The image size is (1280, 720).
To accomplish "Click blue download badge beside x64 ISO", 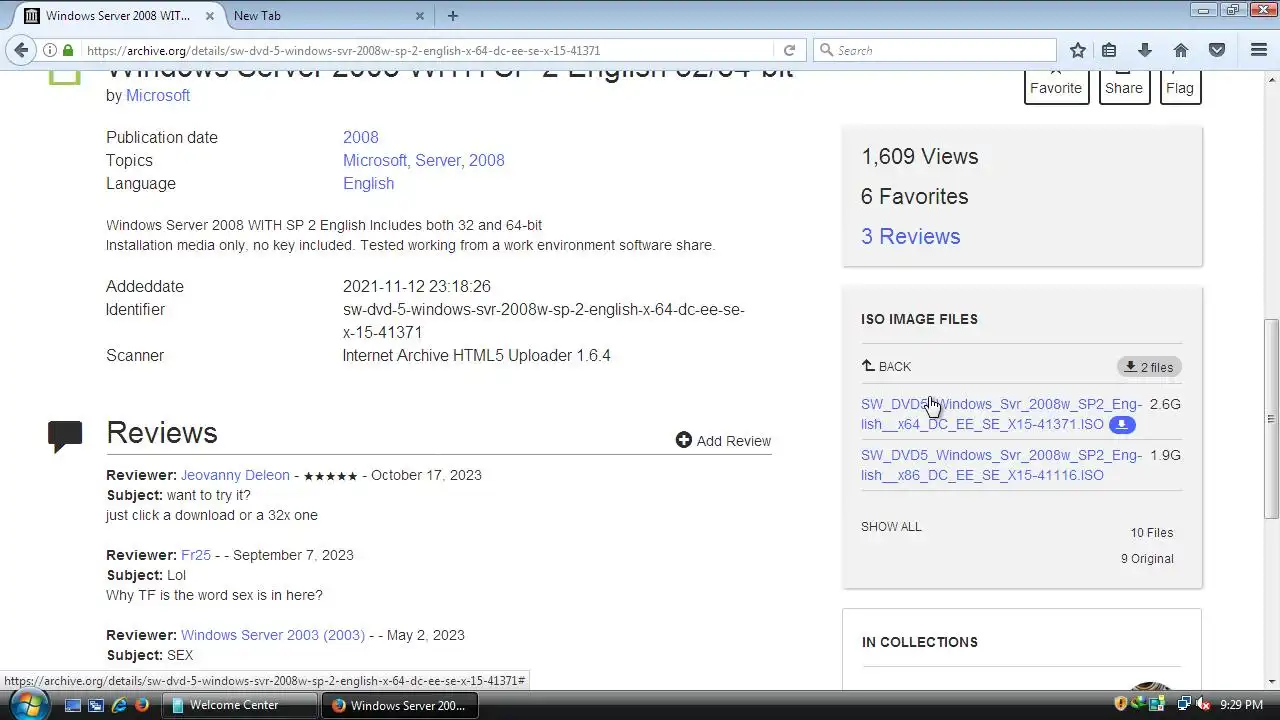I will click(x=1122, y=425).
